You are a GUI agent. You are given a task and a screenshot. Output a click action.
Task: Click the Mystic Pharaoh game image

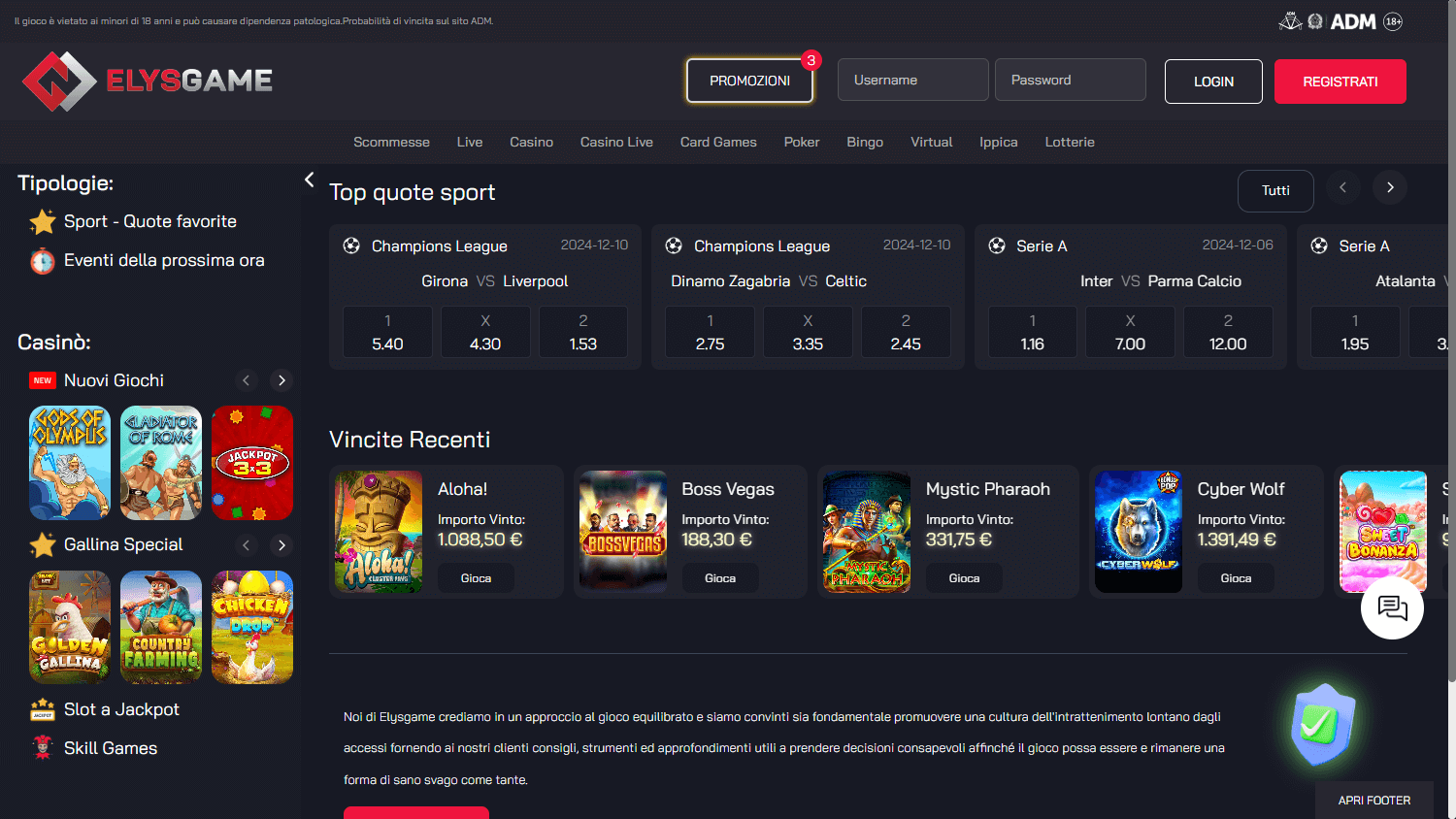(867, 532)
